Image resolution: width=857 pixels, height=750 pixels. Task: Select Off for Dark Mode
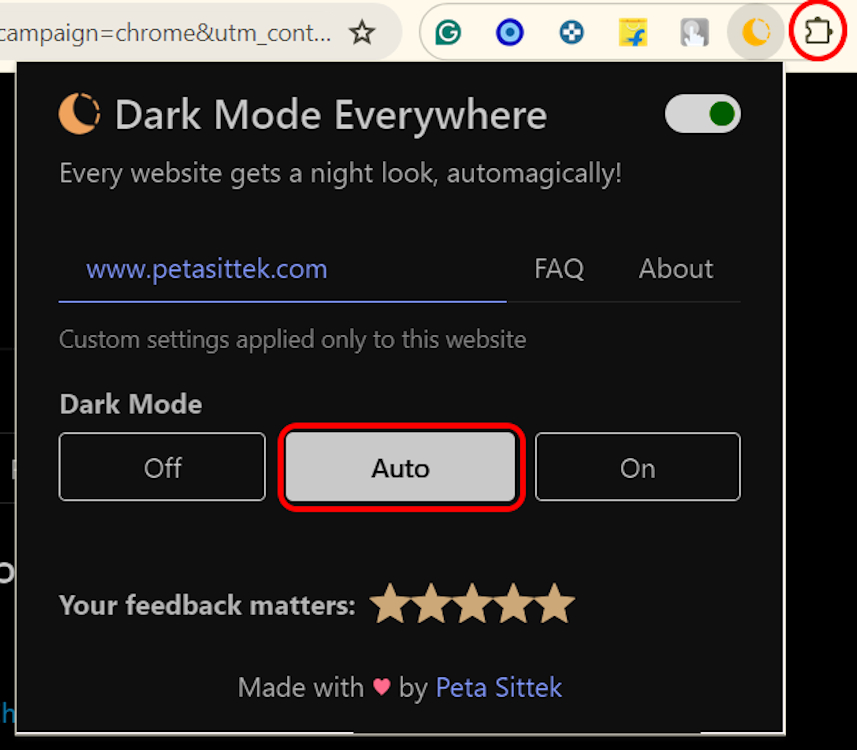click(162, 467)
